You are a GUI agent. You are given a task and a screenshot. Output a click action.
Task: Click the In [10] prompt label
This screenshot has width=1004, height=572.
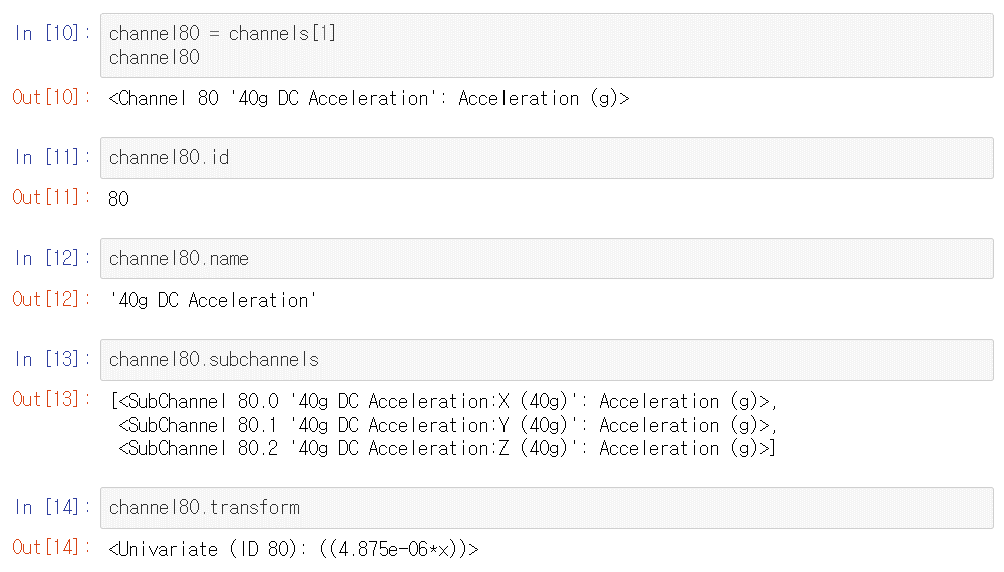coord(52,34)
